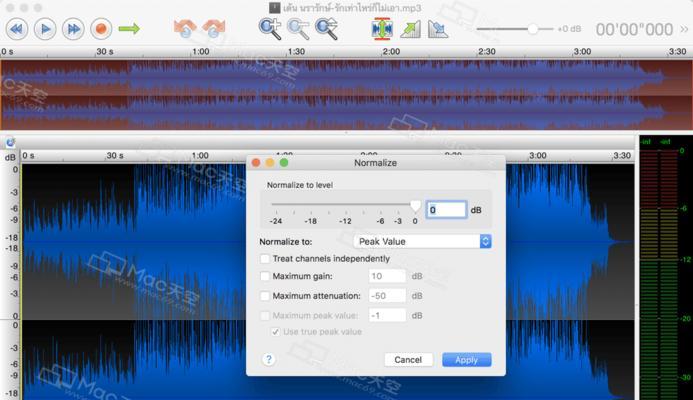Start playback with the play button

[45, 29]
